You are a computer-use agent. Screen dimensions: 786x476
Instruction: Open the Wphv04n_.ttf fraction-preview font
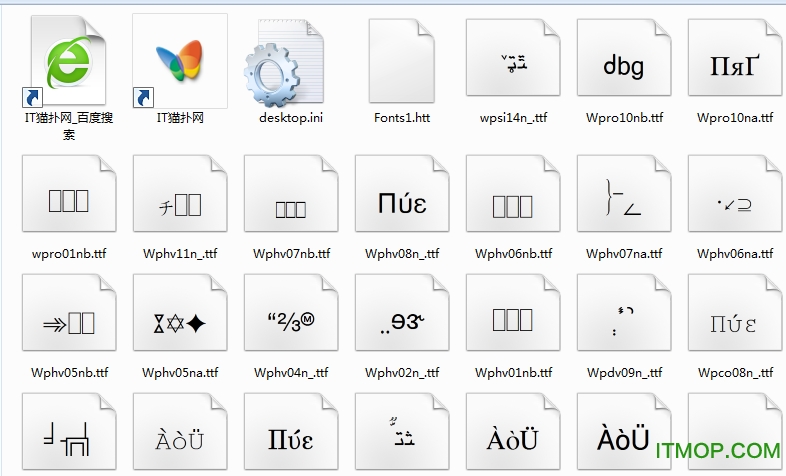290,318
